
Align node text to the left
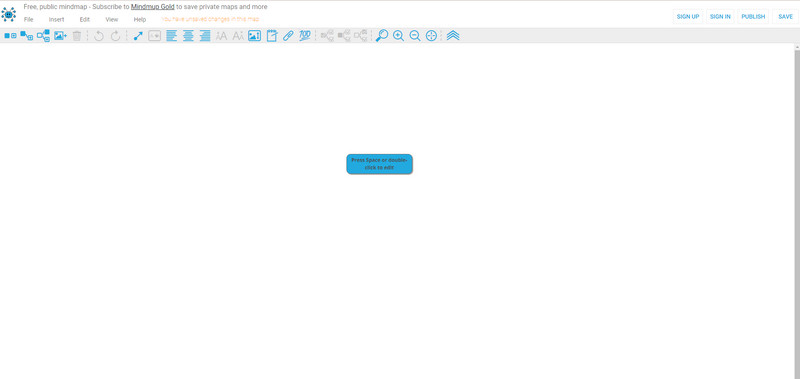172,36
